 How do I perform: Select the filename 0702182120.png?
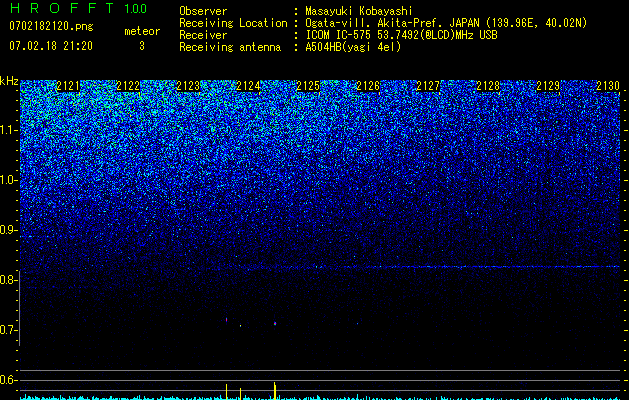[51, 26]
